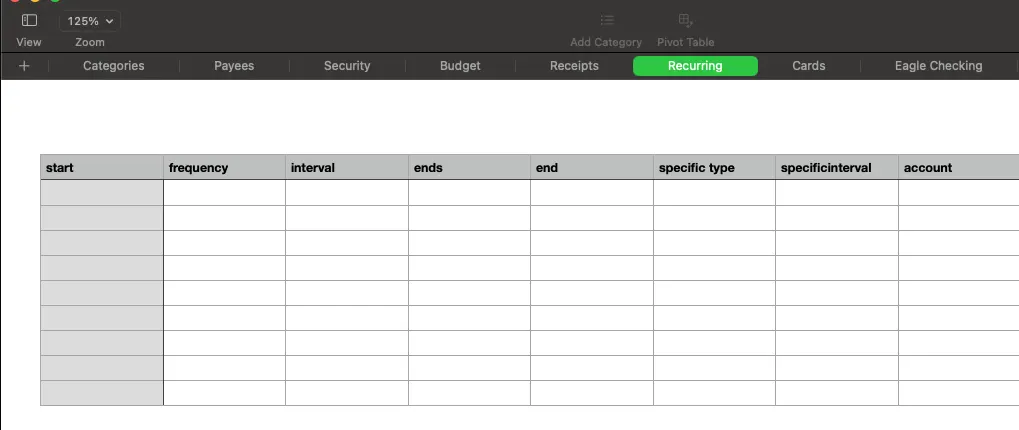Go to the Receipts sheet tab
This screenshot has width=1019, height=430.
(574, 66)
